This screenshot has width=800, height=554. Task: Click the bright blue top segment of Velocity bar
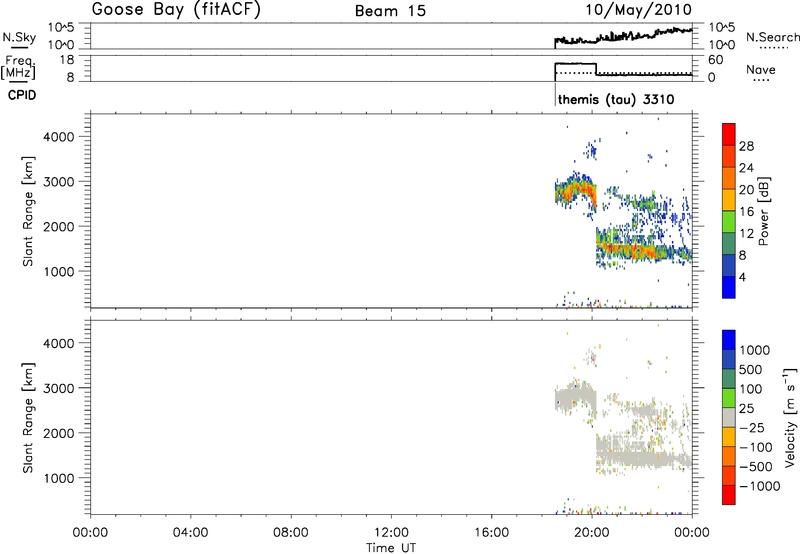(729, 340)
